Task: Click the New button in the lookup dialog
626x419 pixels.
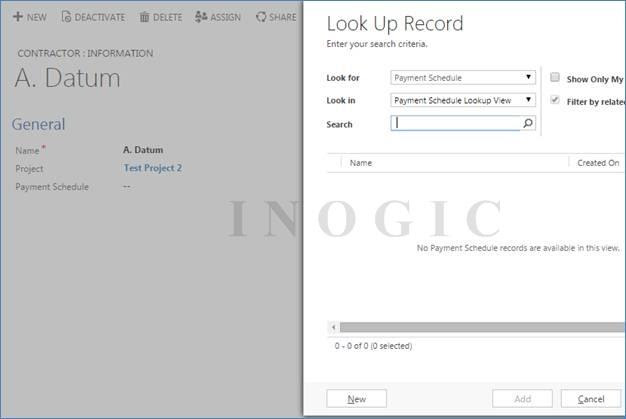Action: [357, 399]
